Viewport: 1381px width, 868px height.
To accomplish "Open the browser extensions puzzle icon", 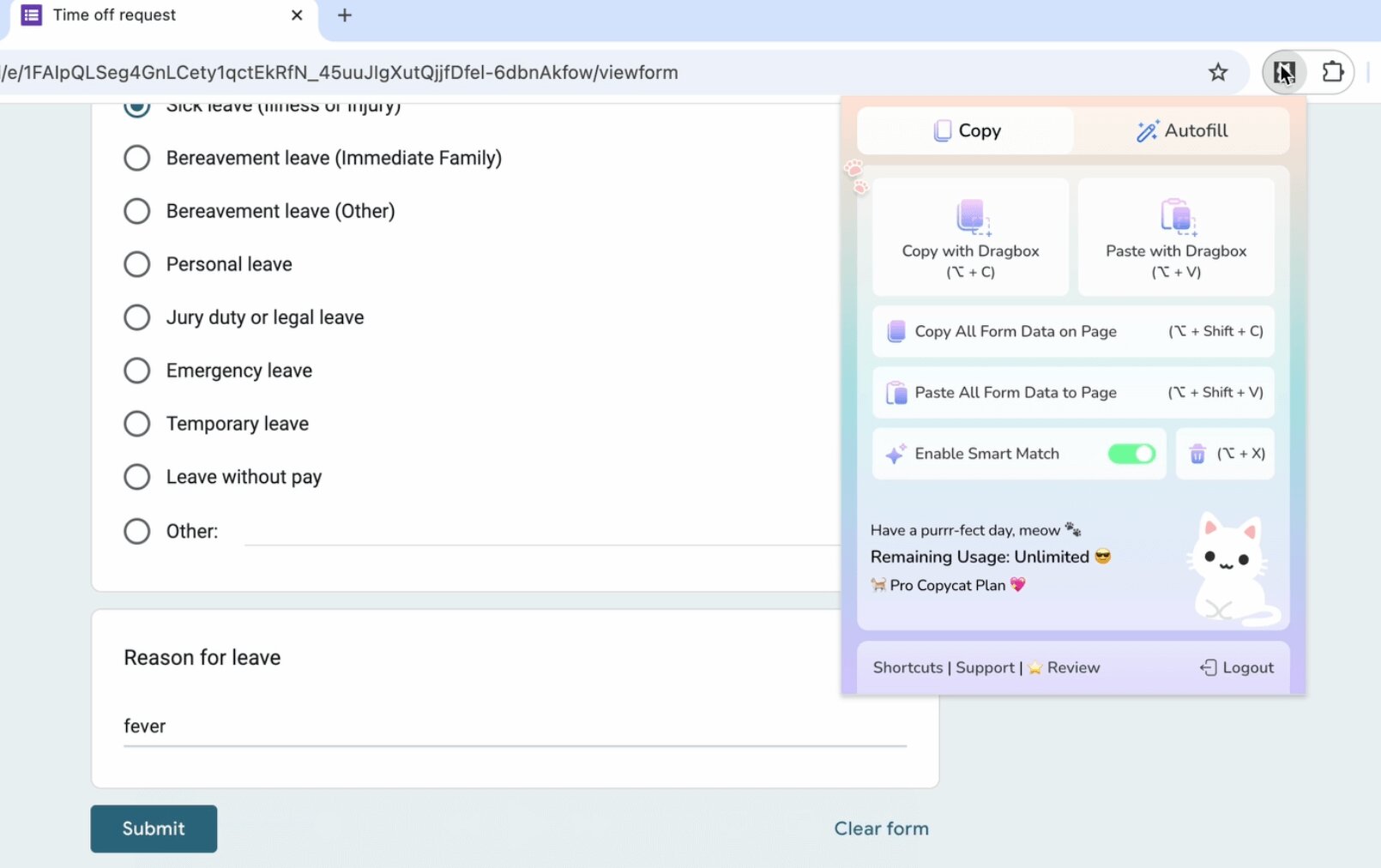I will click(x=1333, y=72).
